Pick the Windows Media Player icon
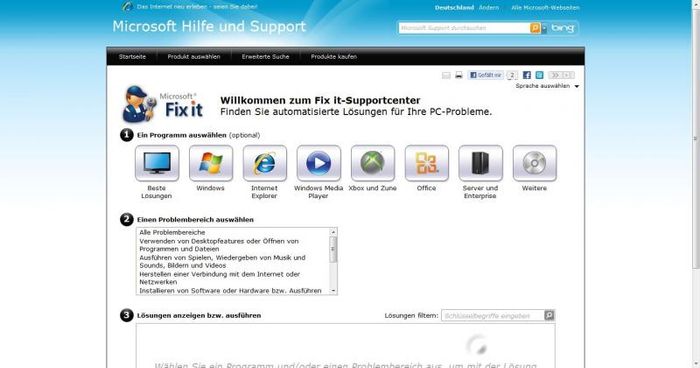The height and width of the screenshot is (368, 700). pyautogui.click(x=319, y=163)
